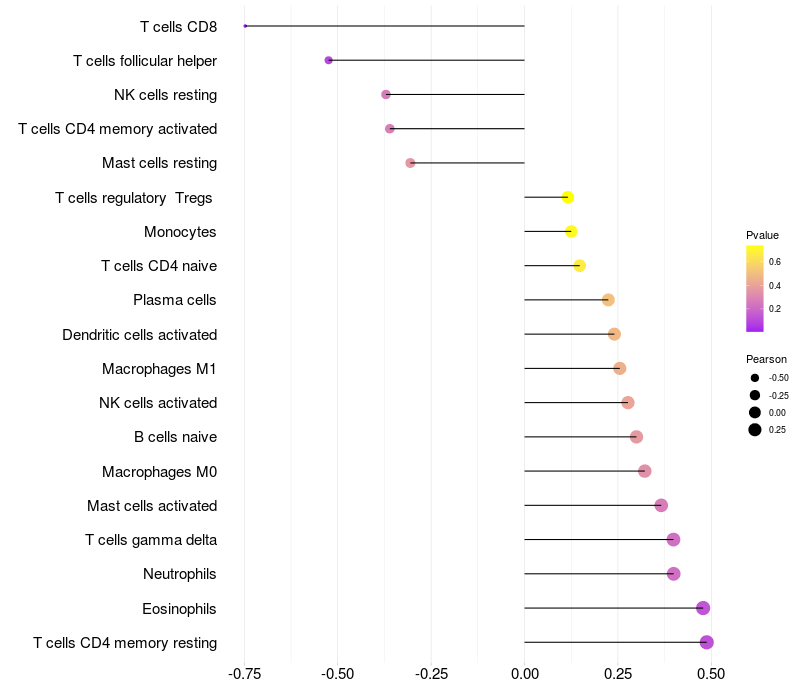
Task: Click the Dendritic cells activated label
Action: 139,334
